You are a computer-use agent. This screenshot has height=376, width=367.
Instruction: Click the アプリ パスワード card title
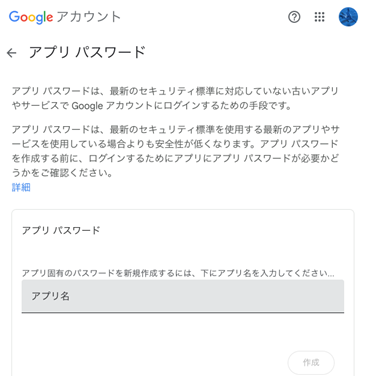click(61, 230)
